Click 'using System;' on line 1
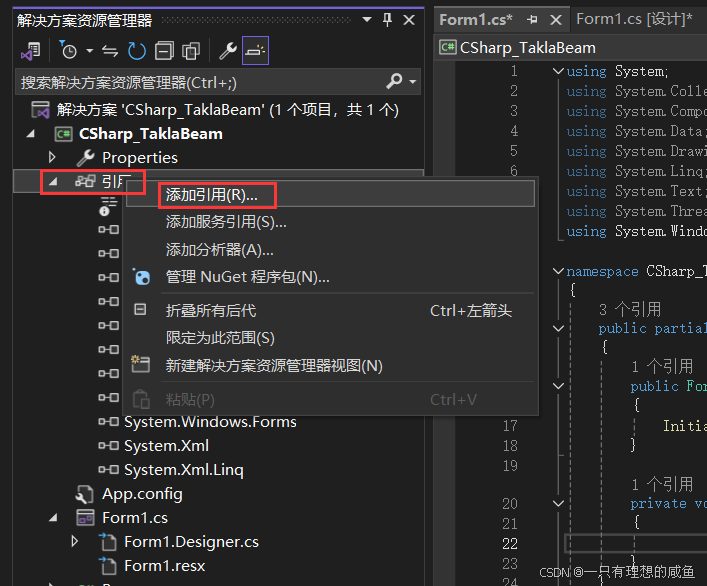Screen dimensions: 707x586 coord(617,71)
